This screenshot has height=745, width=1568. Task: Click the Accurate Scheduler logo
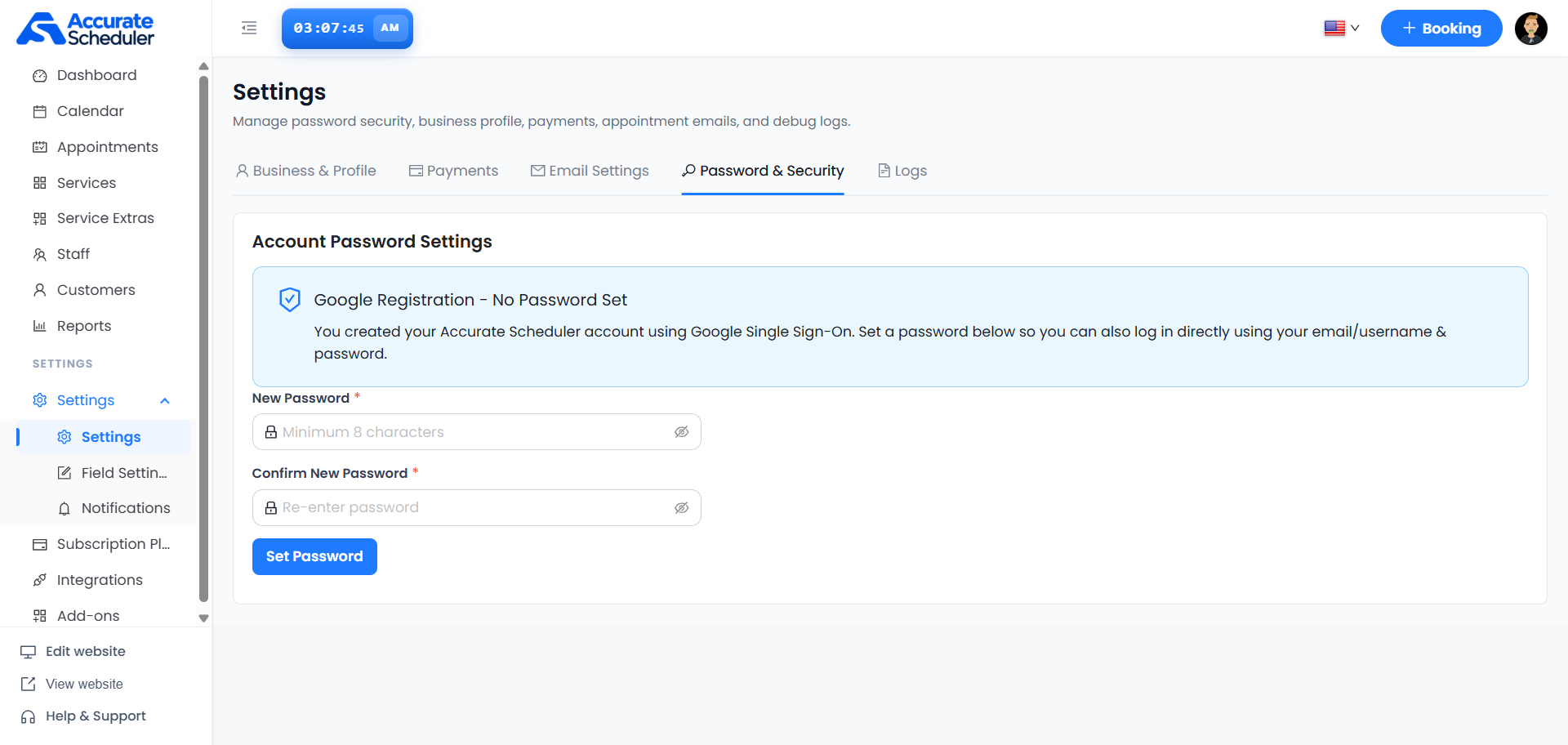(86, 29)
